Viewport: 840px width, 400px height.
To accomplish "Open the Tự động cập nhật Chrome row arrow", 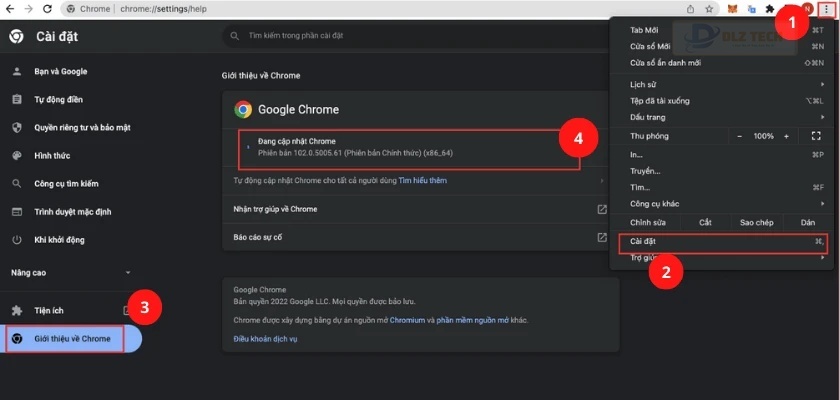I will (x=602, y=181).
